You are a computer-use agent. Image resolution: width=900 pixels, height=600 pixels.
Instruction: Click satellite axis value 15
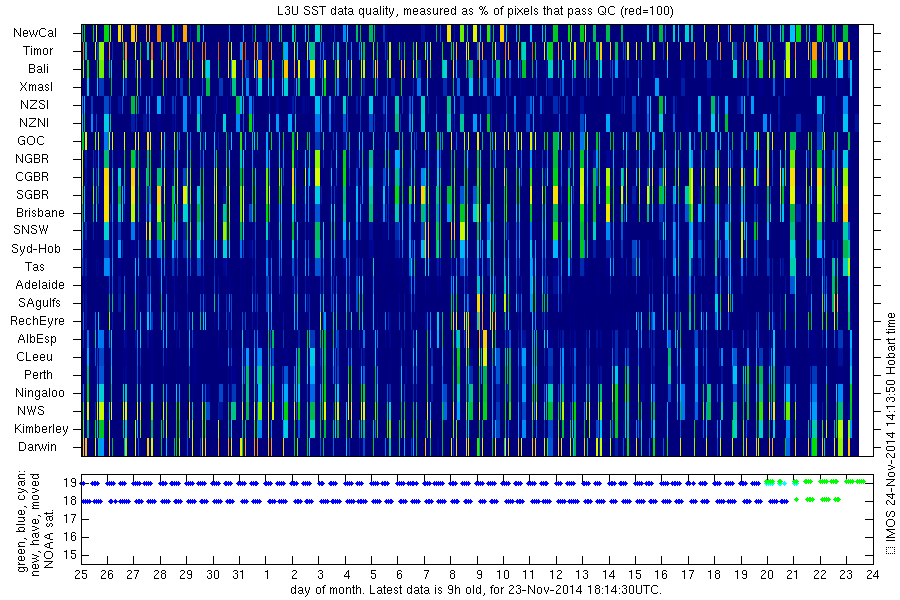(70, 555)
